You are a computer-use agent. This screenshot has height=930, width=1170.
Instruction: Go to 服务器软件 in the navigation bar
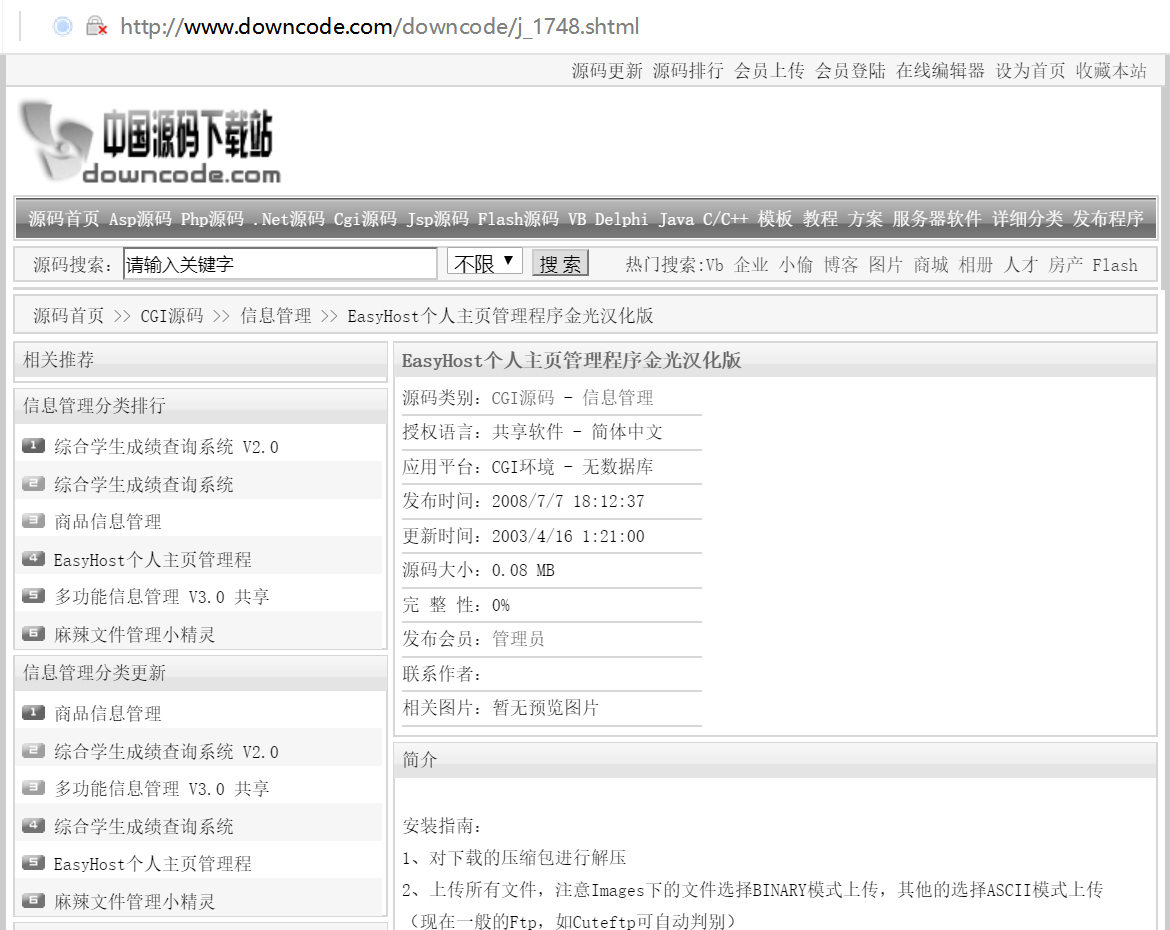[937, 219]
